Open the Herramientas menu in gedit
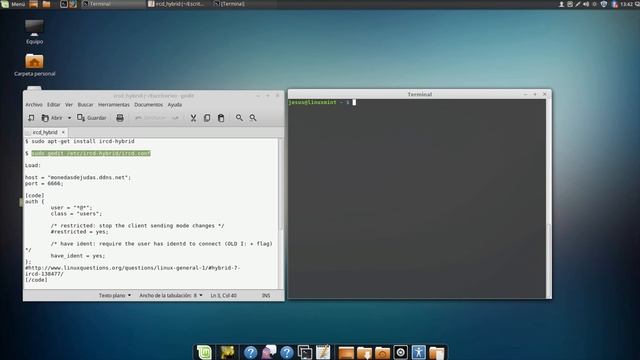640x360 pixels. pyautogui.click(x=113, y=105)
